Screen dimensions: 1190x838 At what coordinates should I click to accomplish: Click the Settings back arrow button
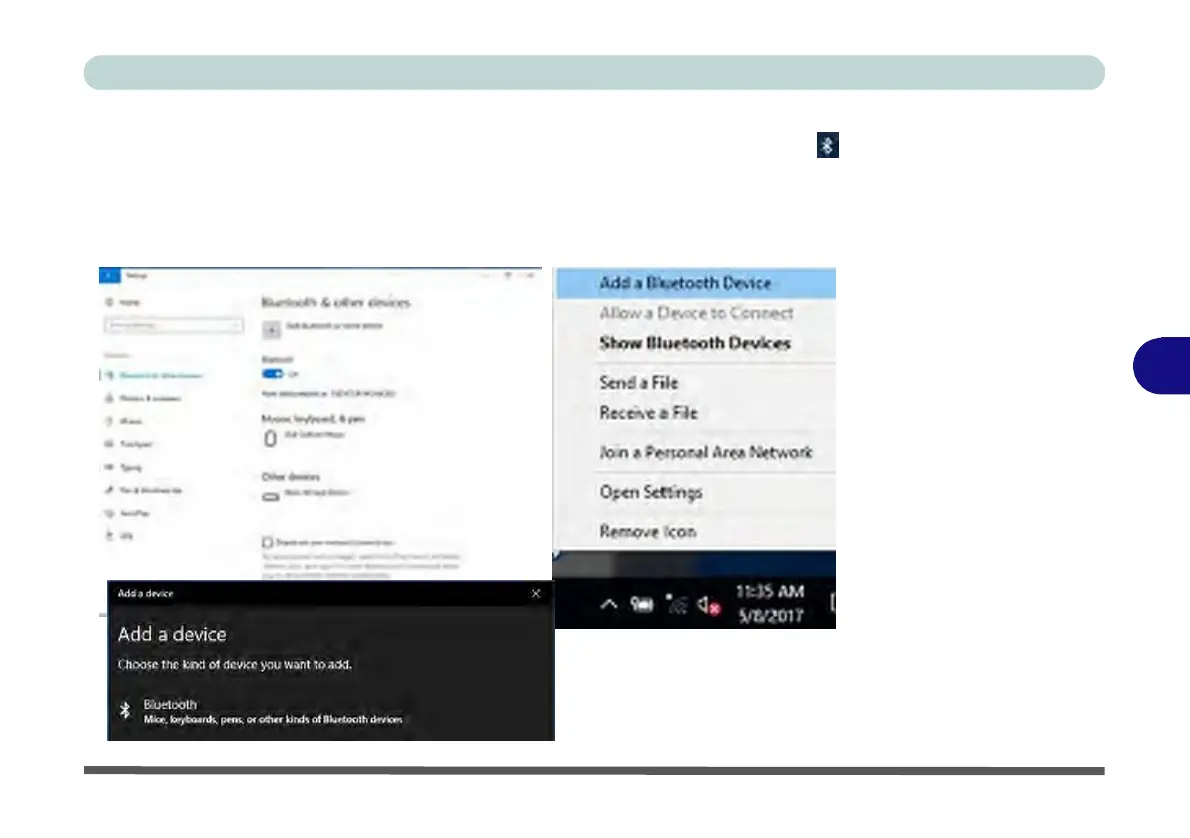[109, 275]
